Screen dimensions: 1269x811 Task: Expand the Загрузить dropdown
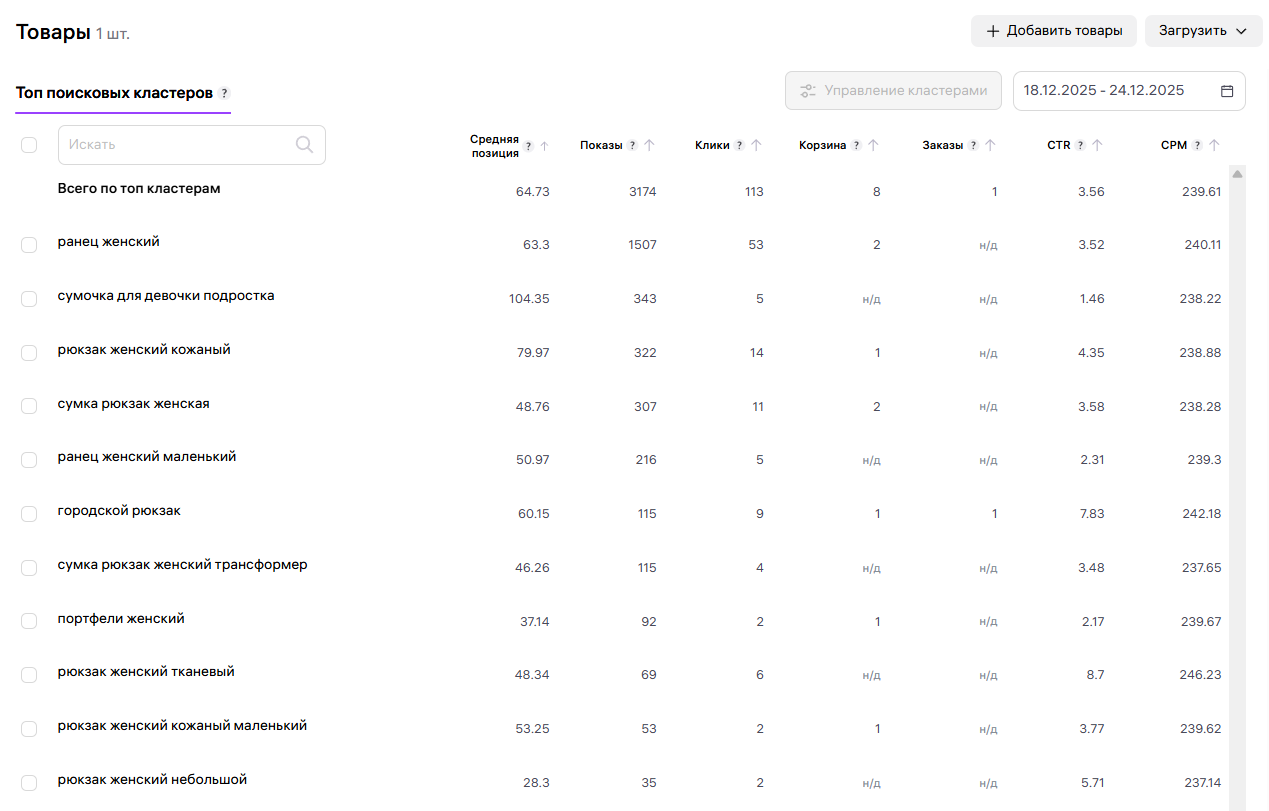(x=1203, y=31)
